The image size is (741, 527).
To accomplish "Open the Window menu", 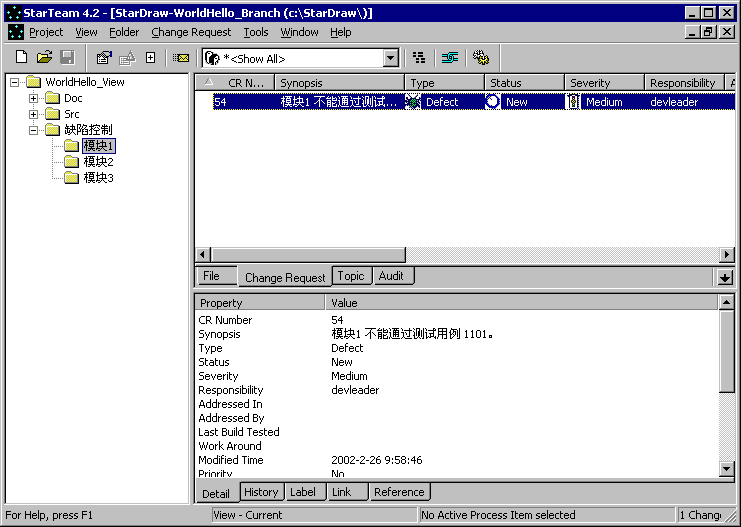I will 299,32.
